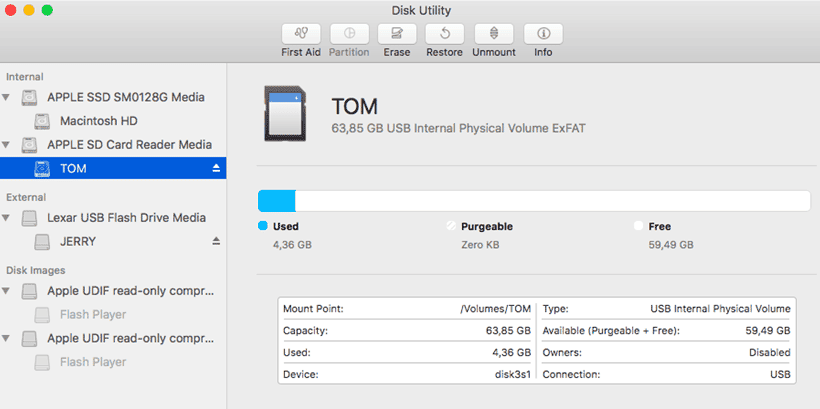The width and height of the screenshot is (820, 409).
Task: Collapse APPLE SD Card Reader Media triangle
Action: 6,144
